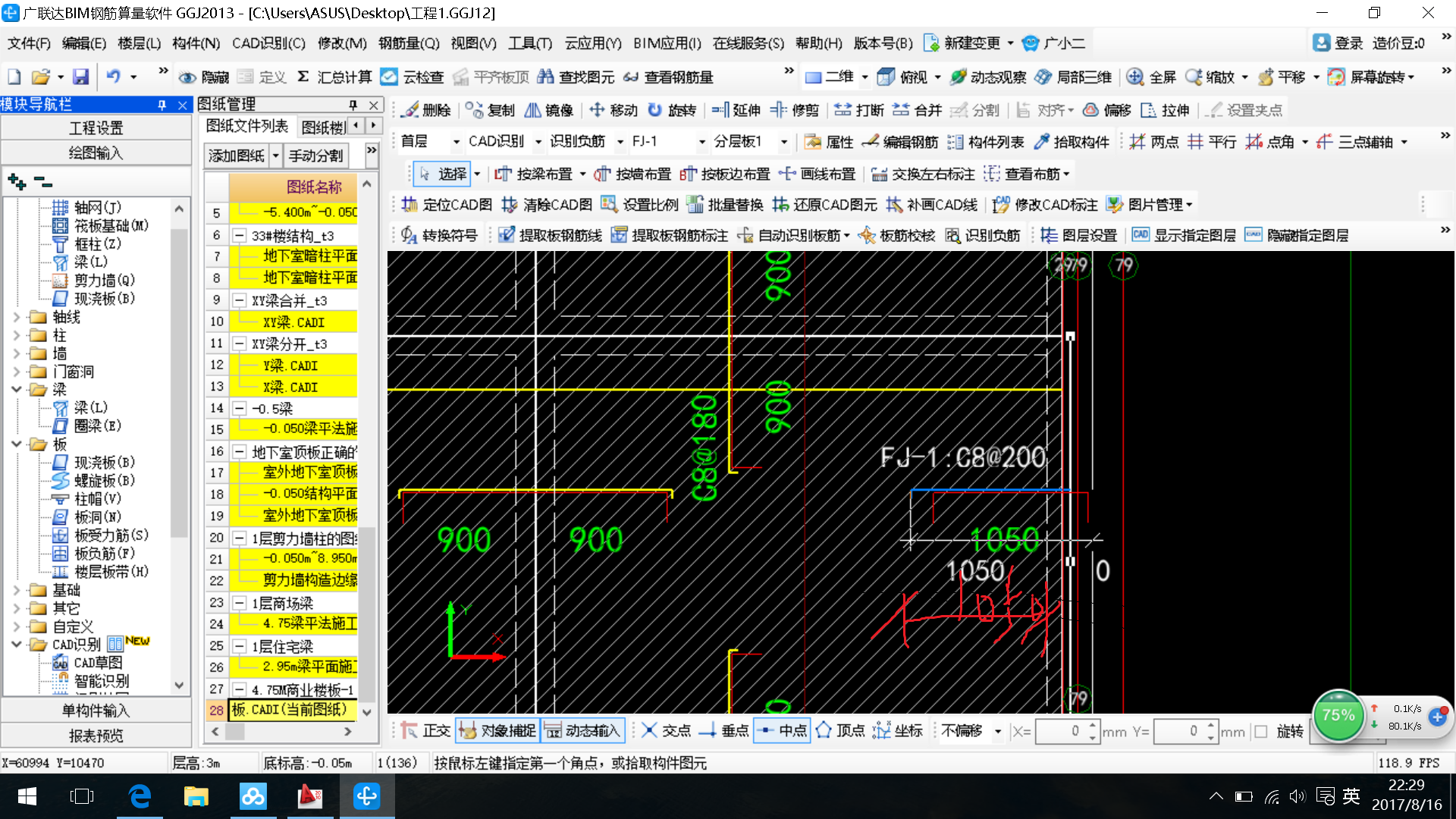Screen dimensions: 1456x819
Task: Click the 汇总计算 sum icon
Action: (x=334, y=77)
